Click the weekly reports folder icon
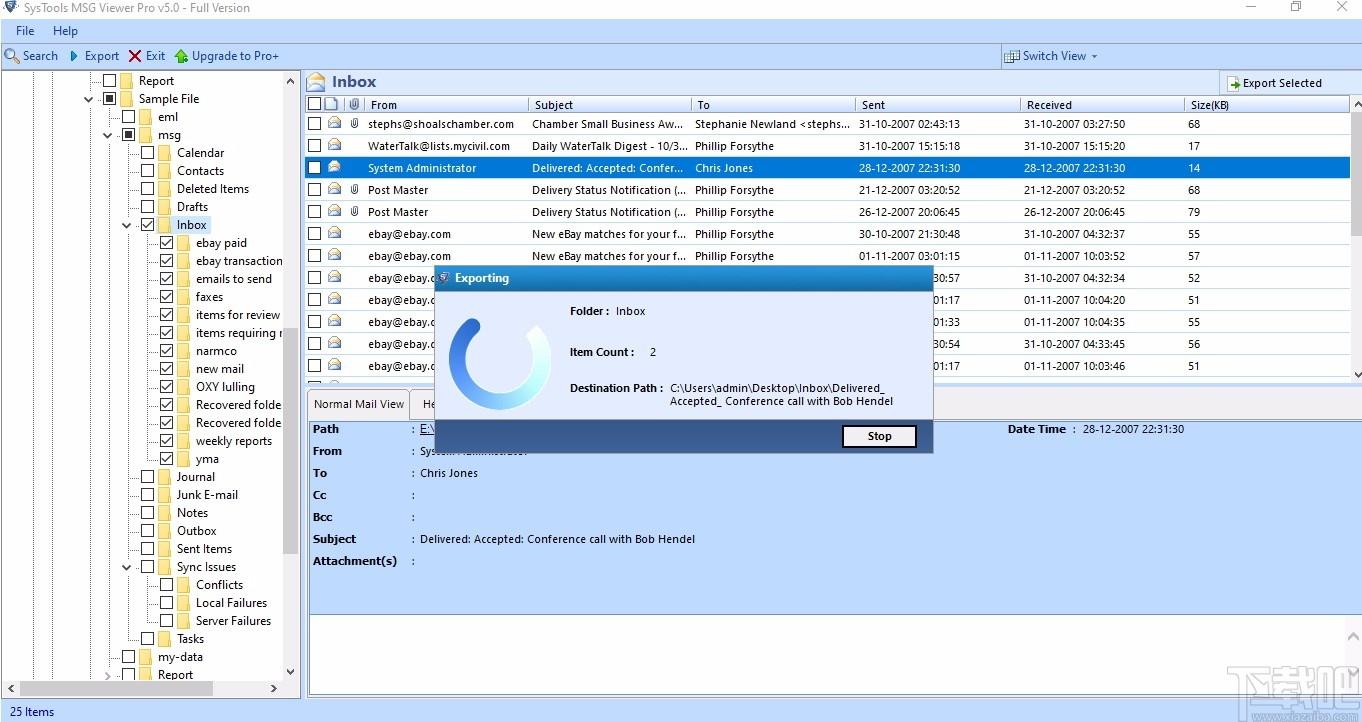This screenshot has height=722, width=1362. pyautogui.click(x=184, y=441)
